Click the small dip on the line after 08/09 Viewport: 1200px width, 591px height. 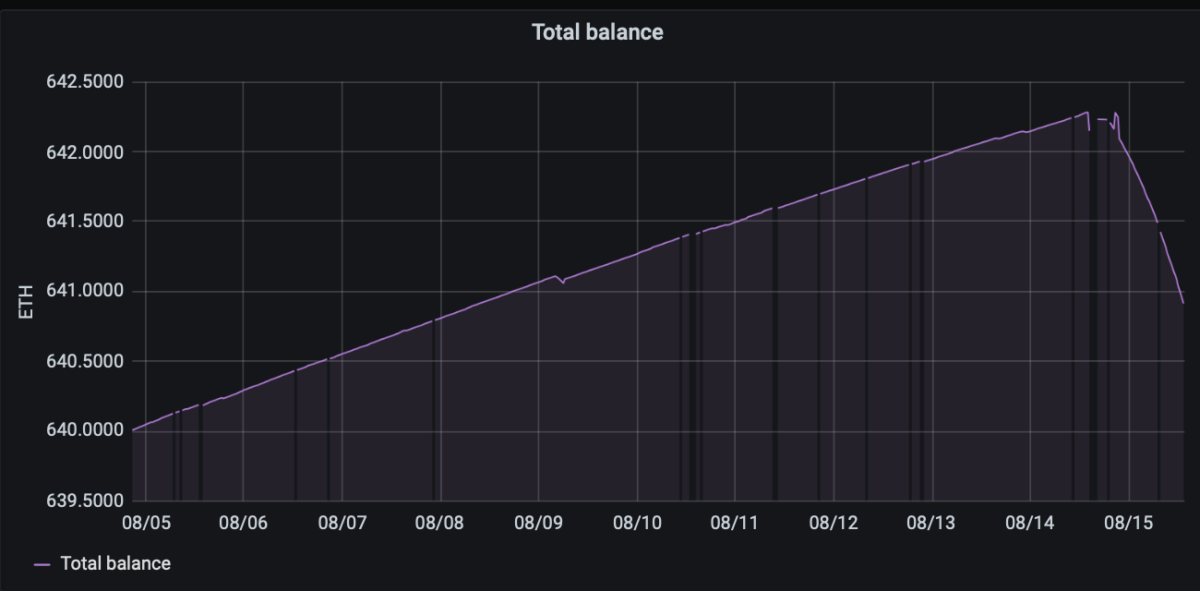pyautogui.click(x=563, y=283)
